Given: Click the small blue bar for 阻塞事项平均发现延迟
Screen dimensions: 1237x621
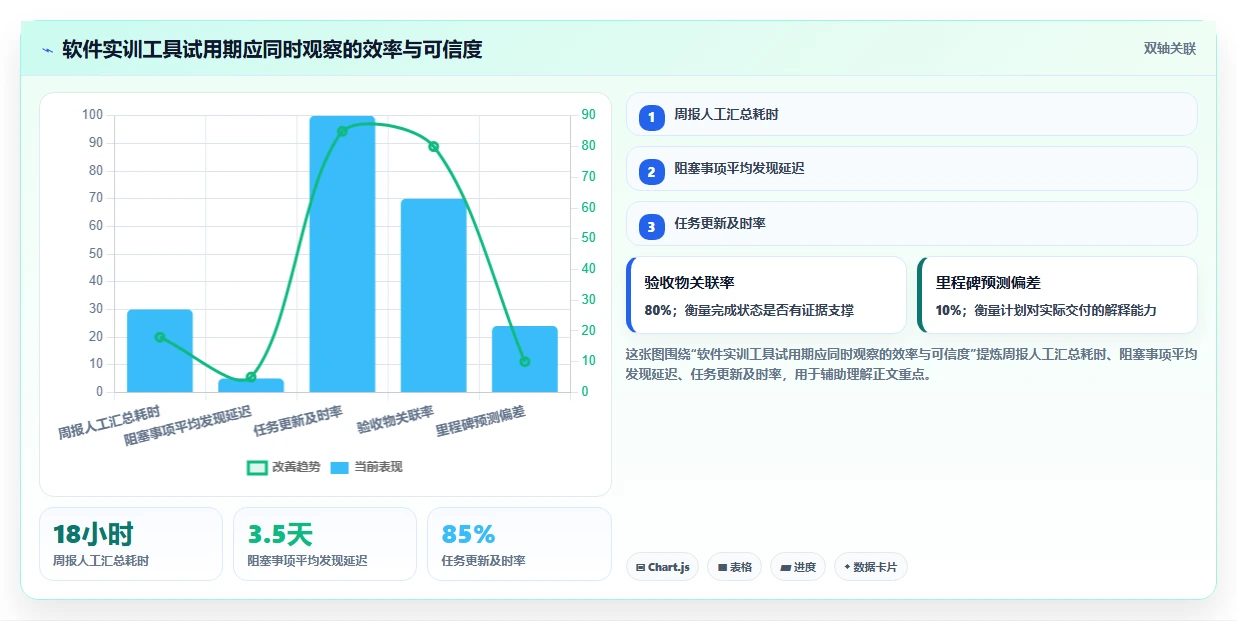Looking at the screenshot, I should [251, 385].
